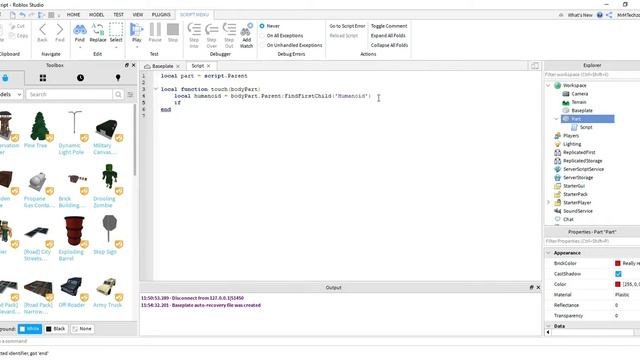Viewport: 640px width, 360px height.
Task: Open the Toolbox Marketplace tab icon
Action: (5, 78)
